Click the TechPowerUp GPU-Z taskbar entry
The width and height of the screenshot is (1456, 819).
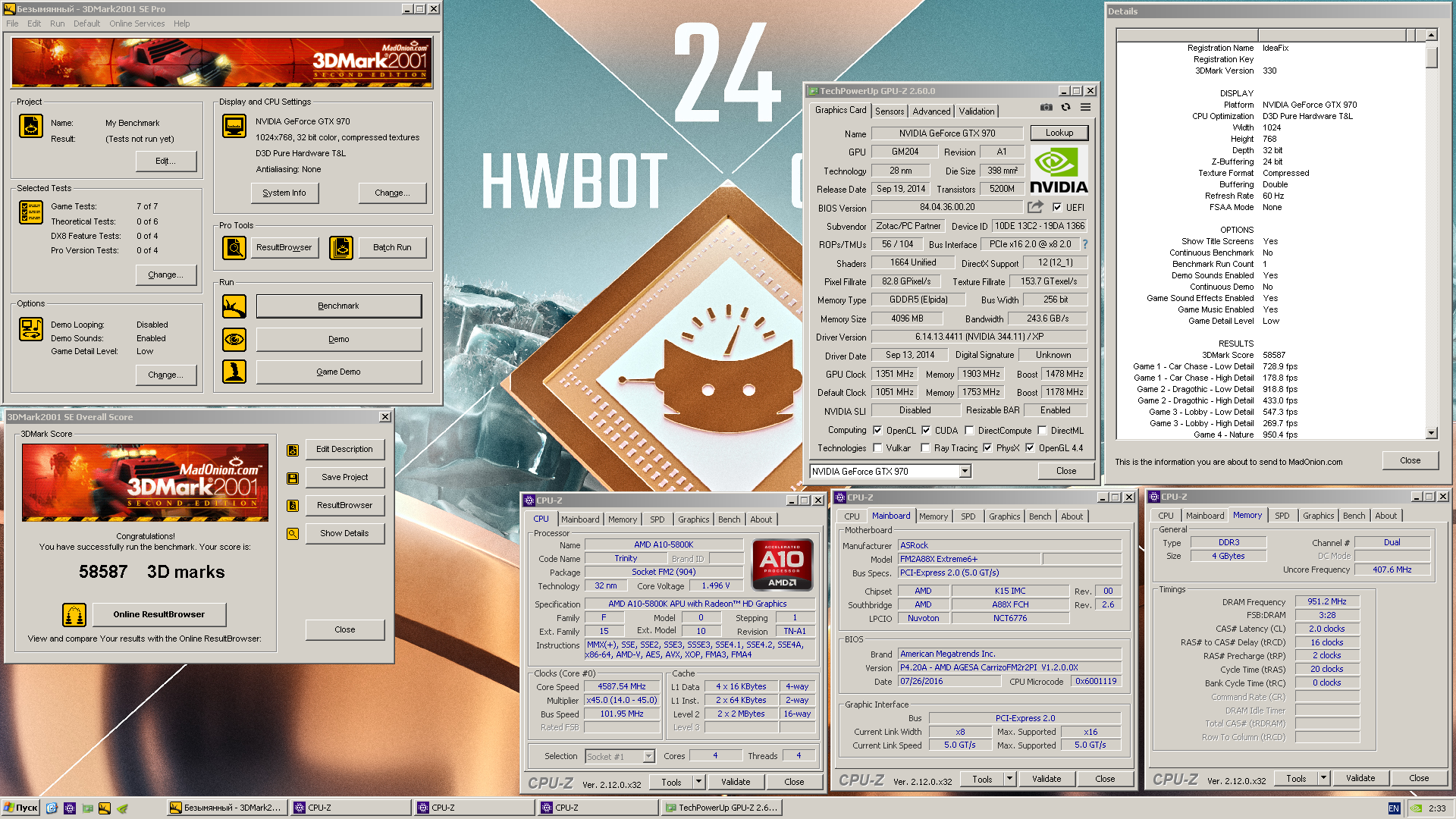pyautogui.click(x=721, y=808)
